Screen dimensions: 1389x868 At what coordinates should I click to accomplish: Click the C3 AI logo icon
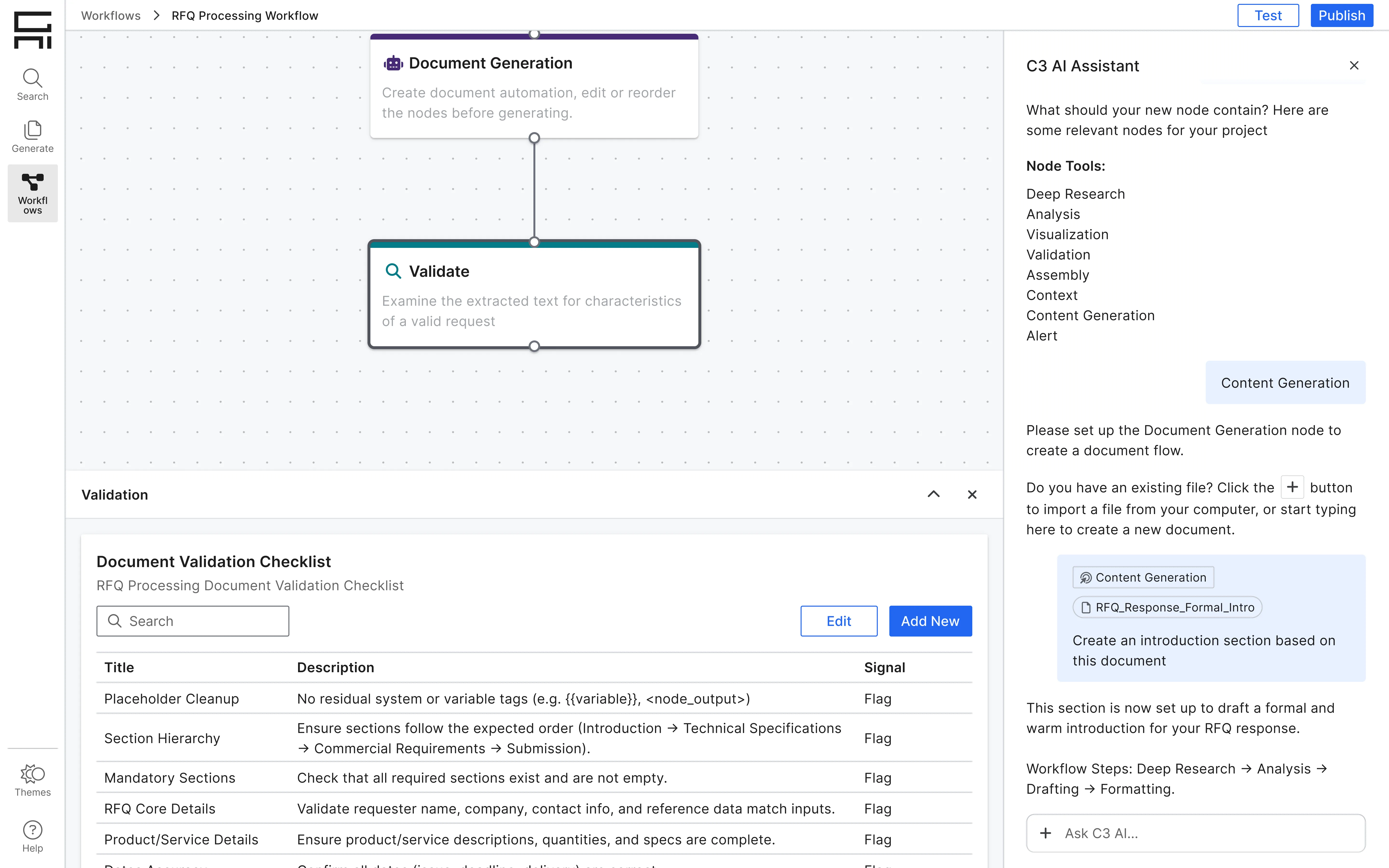[33, 30]
